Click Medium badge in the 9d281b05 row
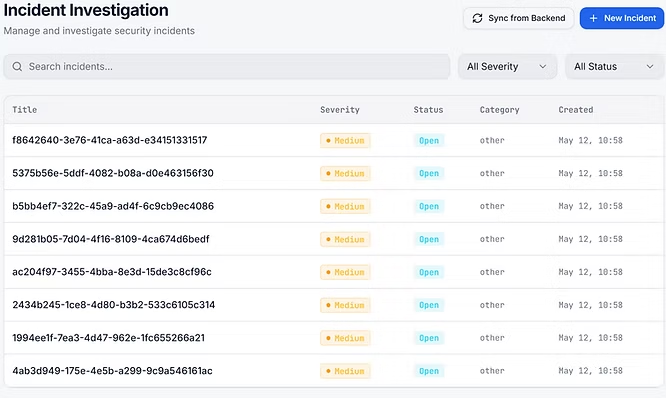The width and height of the screenshot is (666, 398). click(345, 239)
